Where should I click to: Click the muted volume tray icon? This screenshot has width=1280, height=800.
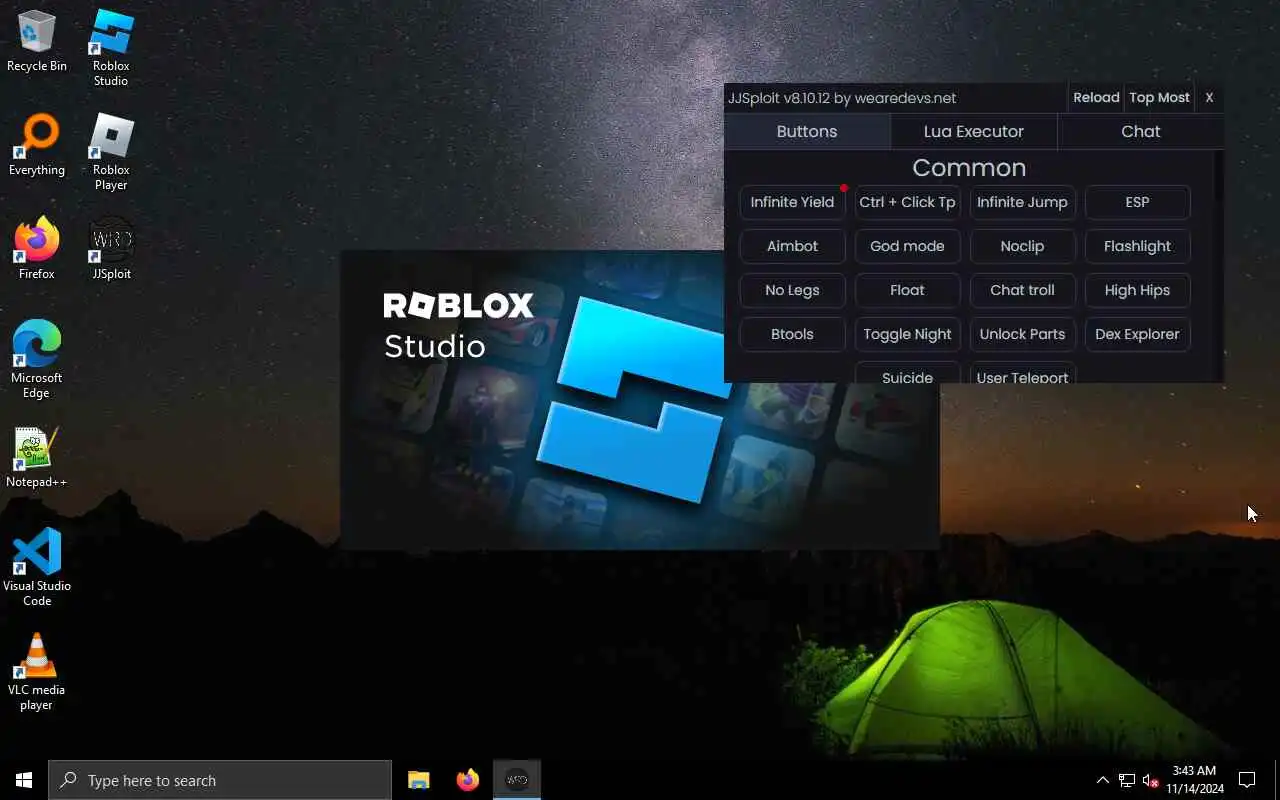[x=1150, y=780]
